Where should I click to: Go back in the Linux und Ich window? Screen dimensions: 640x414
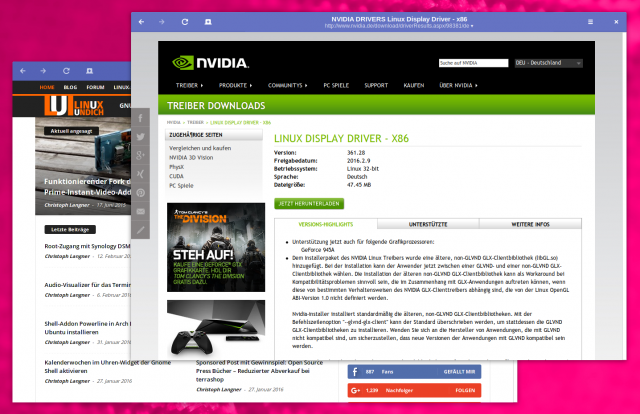23,71
